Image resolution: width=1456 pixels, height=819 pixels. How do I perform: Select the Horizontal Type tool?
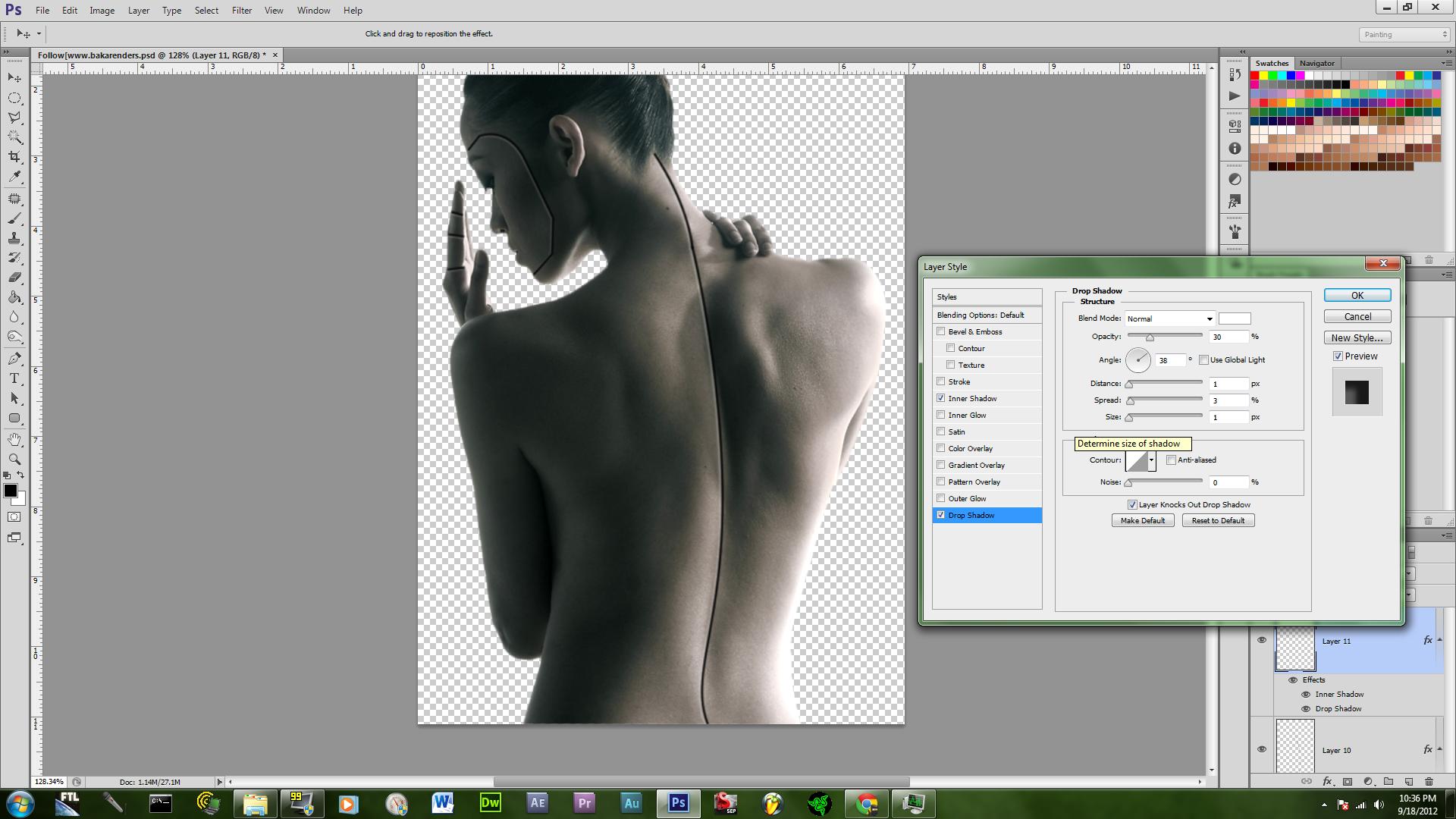(x=14, y=378)
